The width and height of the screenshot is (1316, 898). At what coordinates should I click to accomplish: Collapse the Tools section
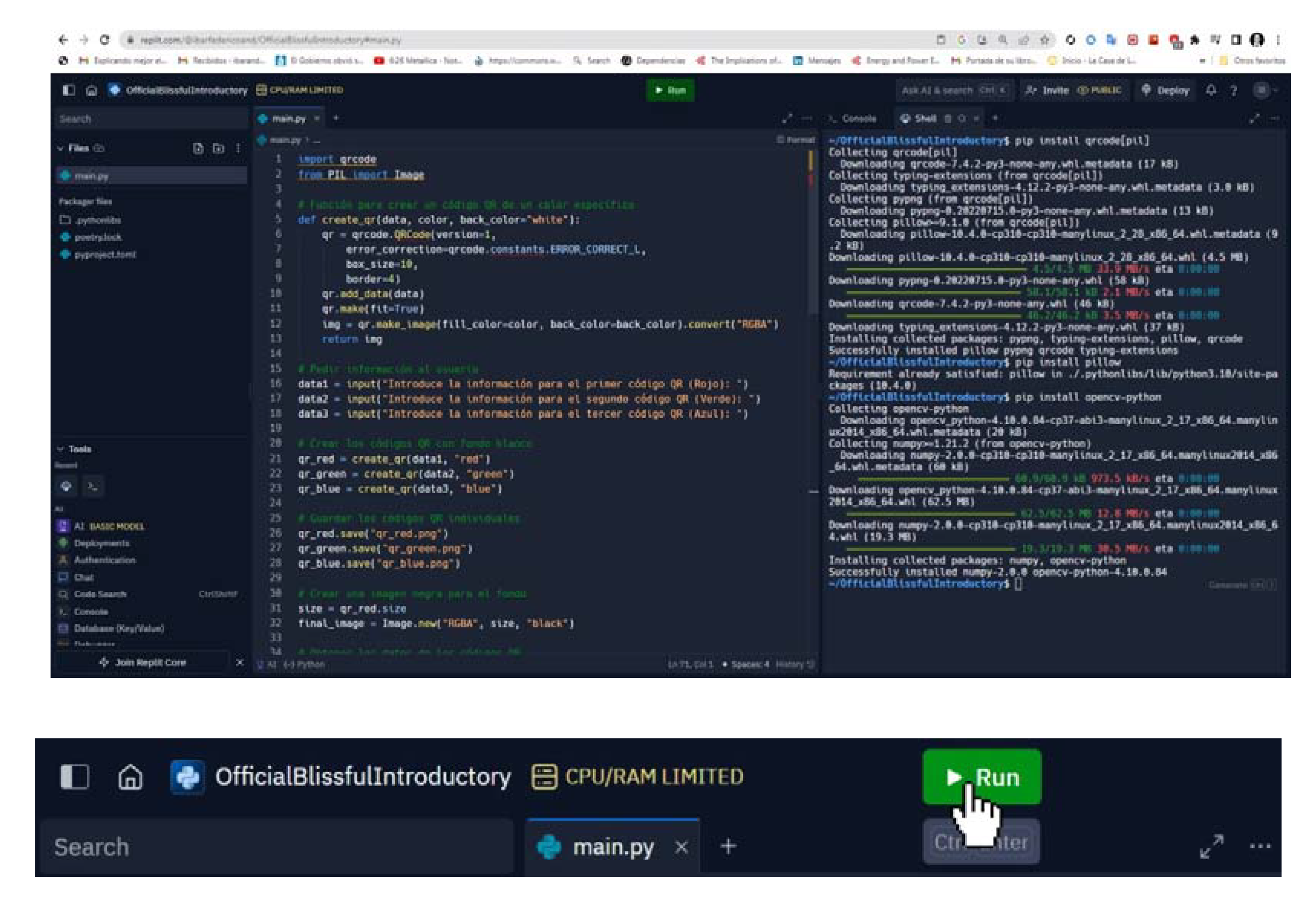click(x=60, y=449)
